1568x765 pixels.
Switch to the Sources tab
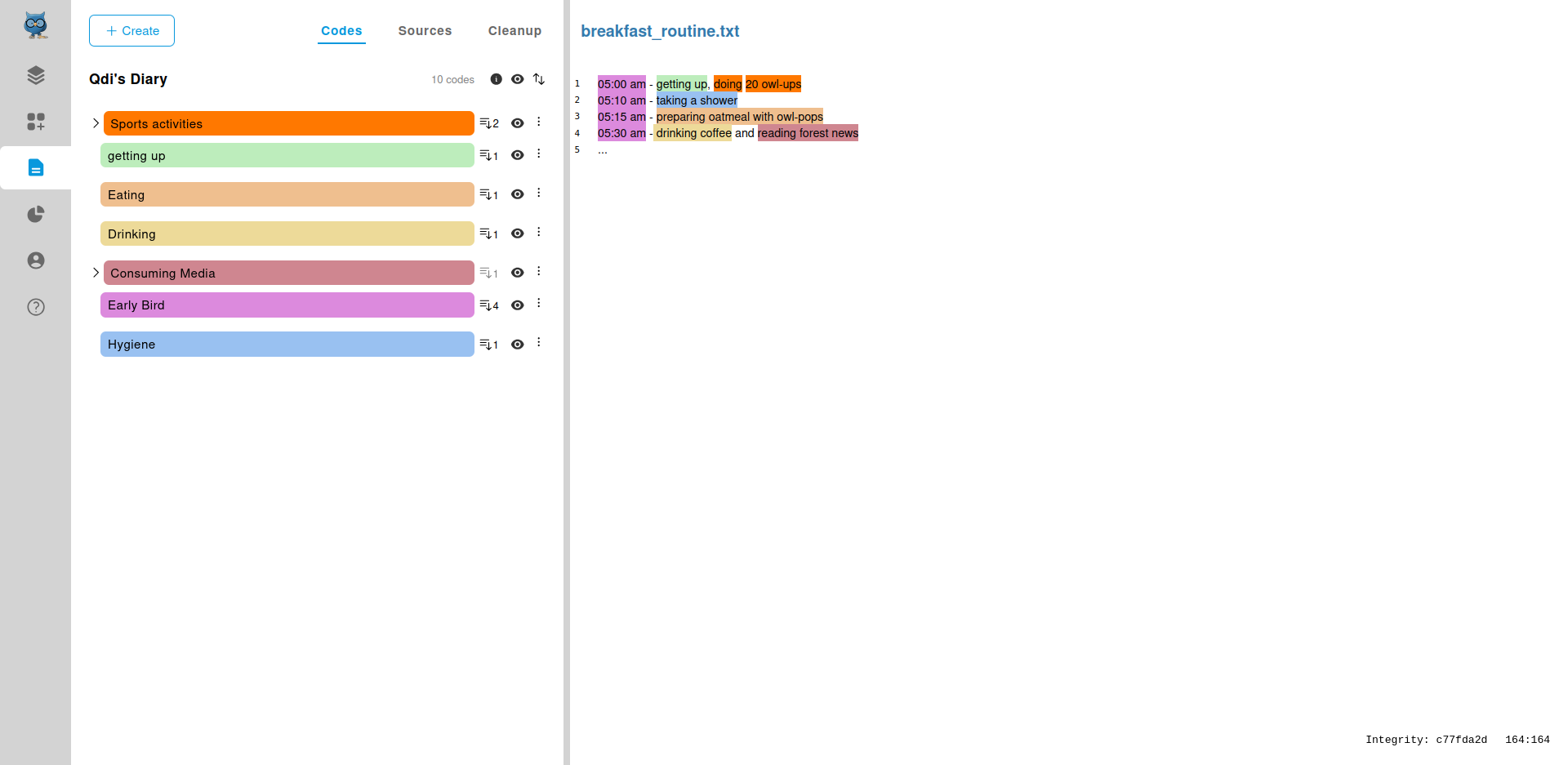coord(425,31)
